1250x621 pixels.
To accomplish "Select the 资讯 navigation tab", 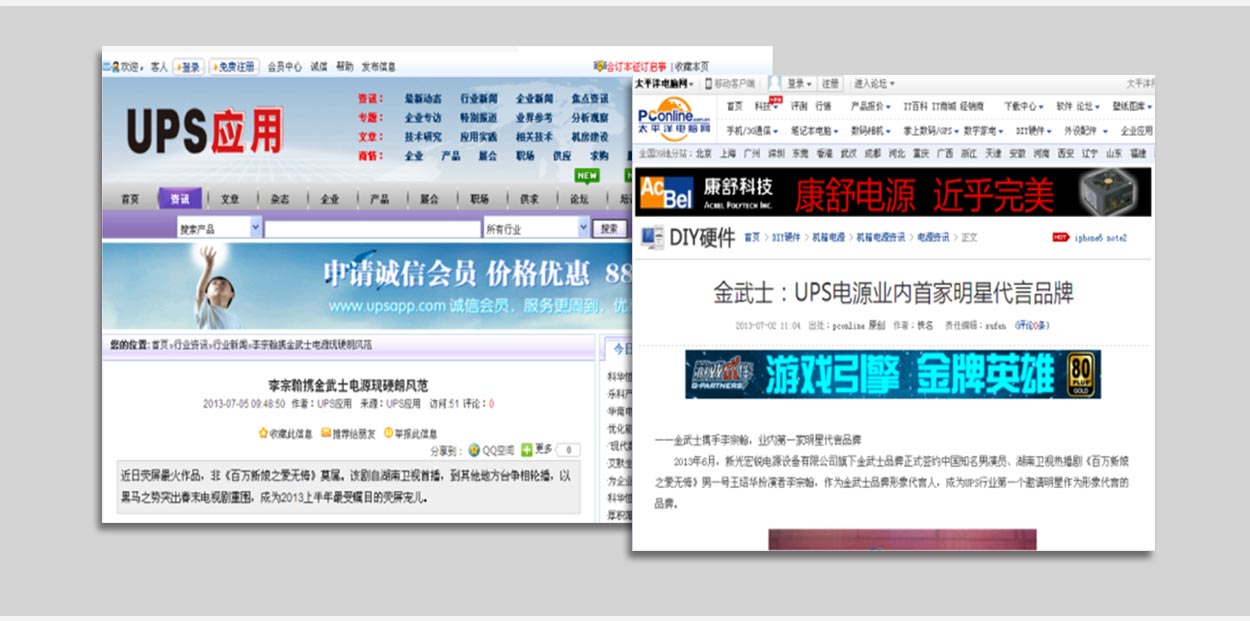I will tap(180, 199).
